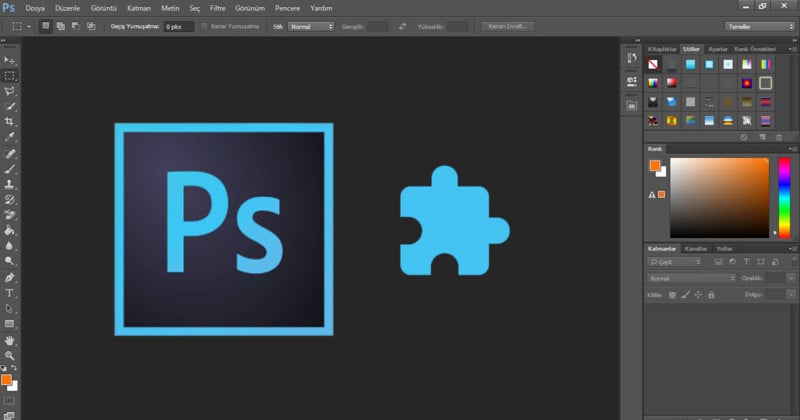This screenshot has height=420, width=800.
Task: Swap foreground and background colors
Action: 14,367
